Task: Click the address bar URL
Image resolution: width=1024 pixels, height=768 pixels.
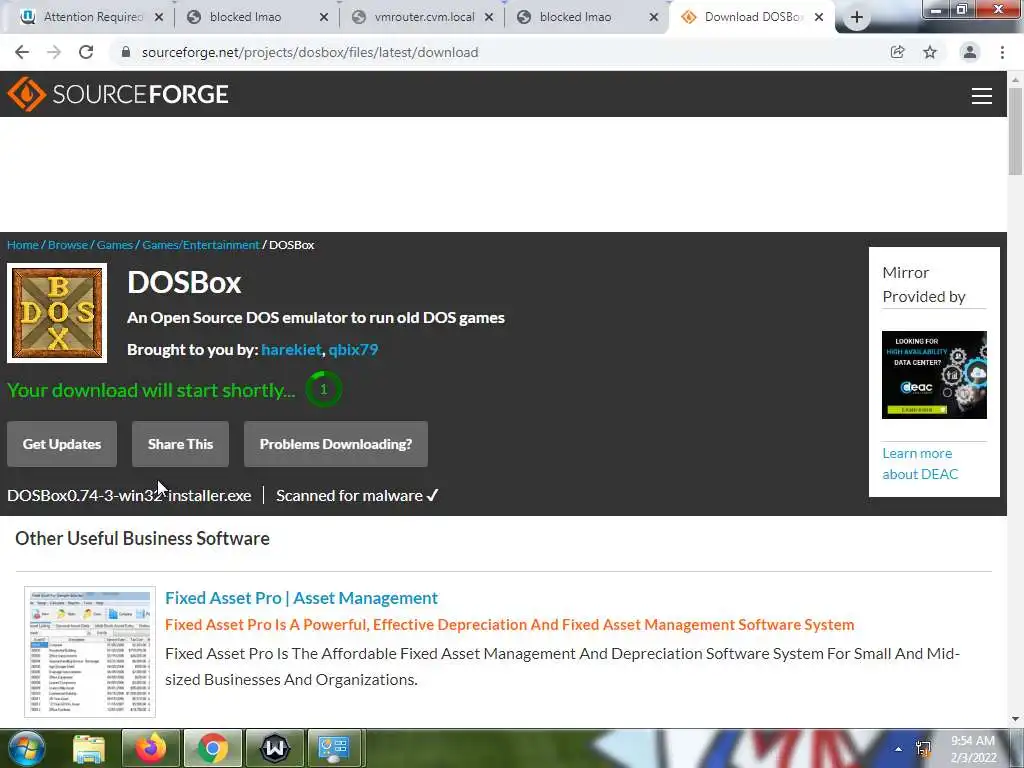Action: click(x=310, y=52)
